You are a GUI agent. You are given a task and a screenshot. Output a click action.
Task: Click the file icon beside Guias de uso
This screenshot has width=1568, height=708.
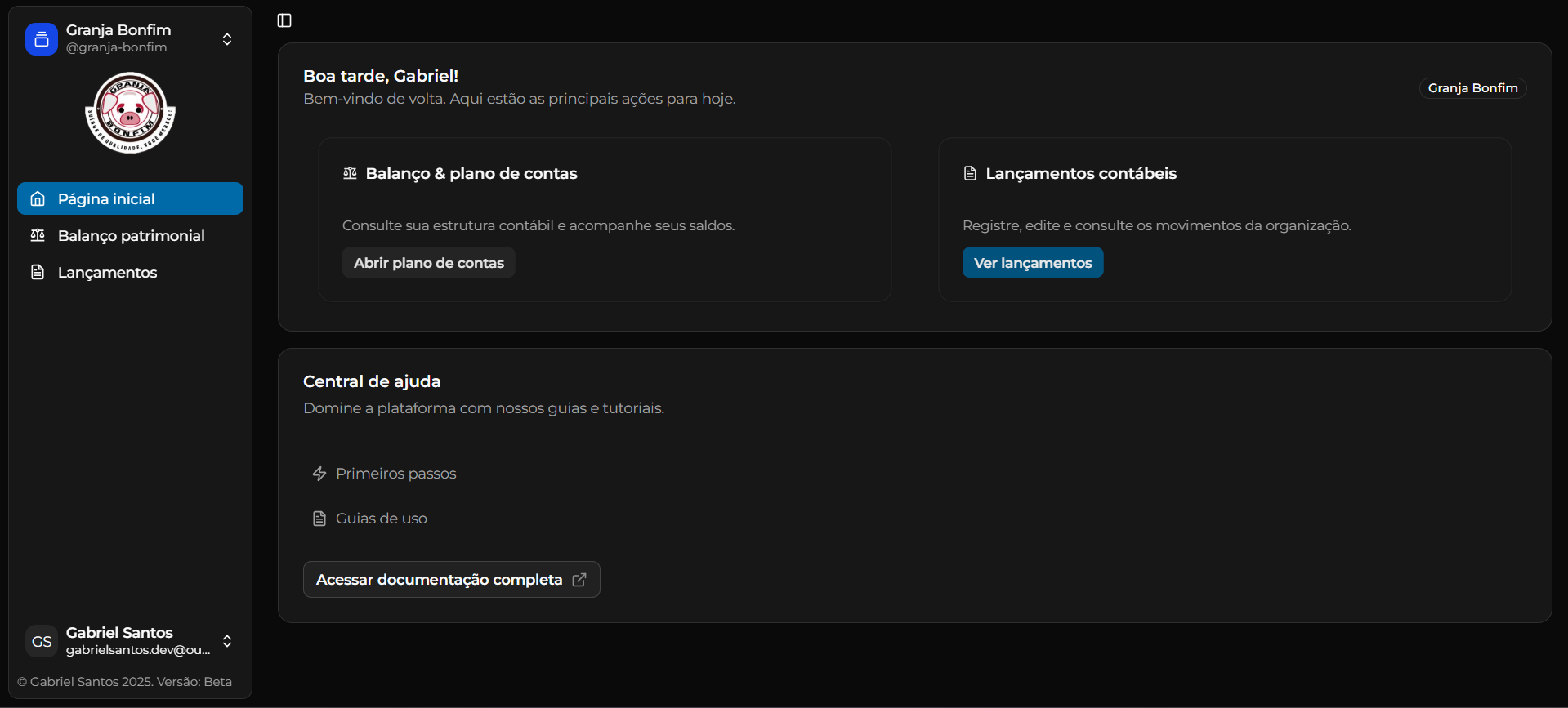[x=319, y=519]
